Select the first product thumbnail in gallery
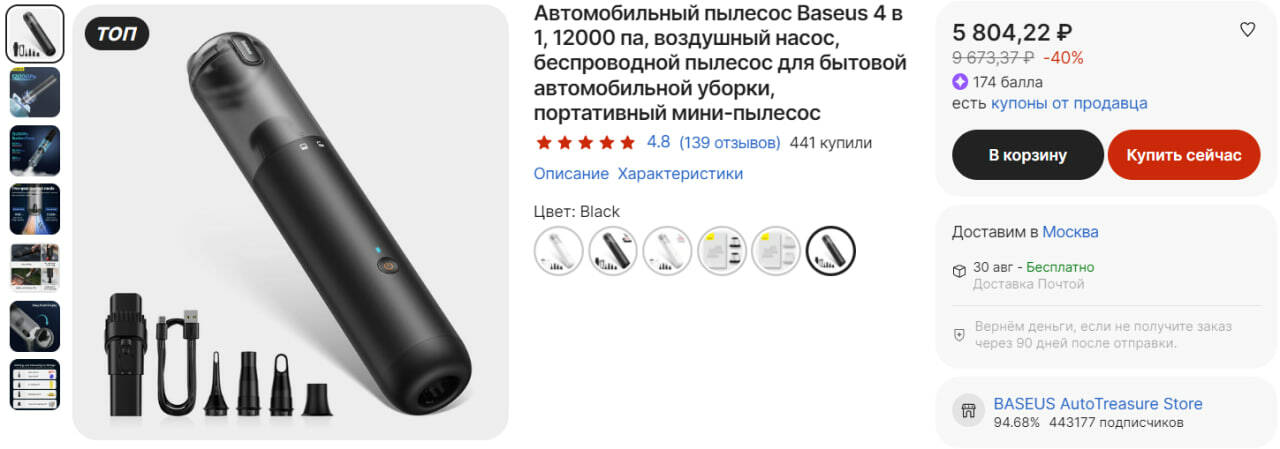 point(35,34)
